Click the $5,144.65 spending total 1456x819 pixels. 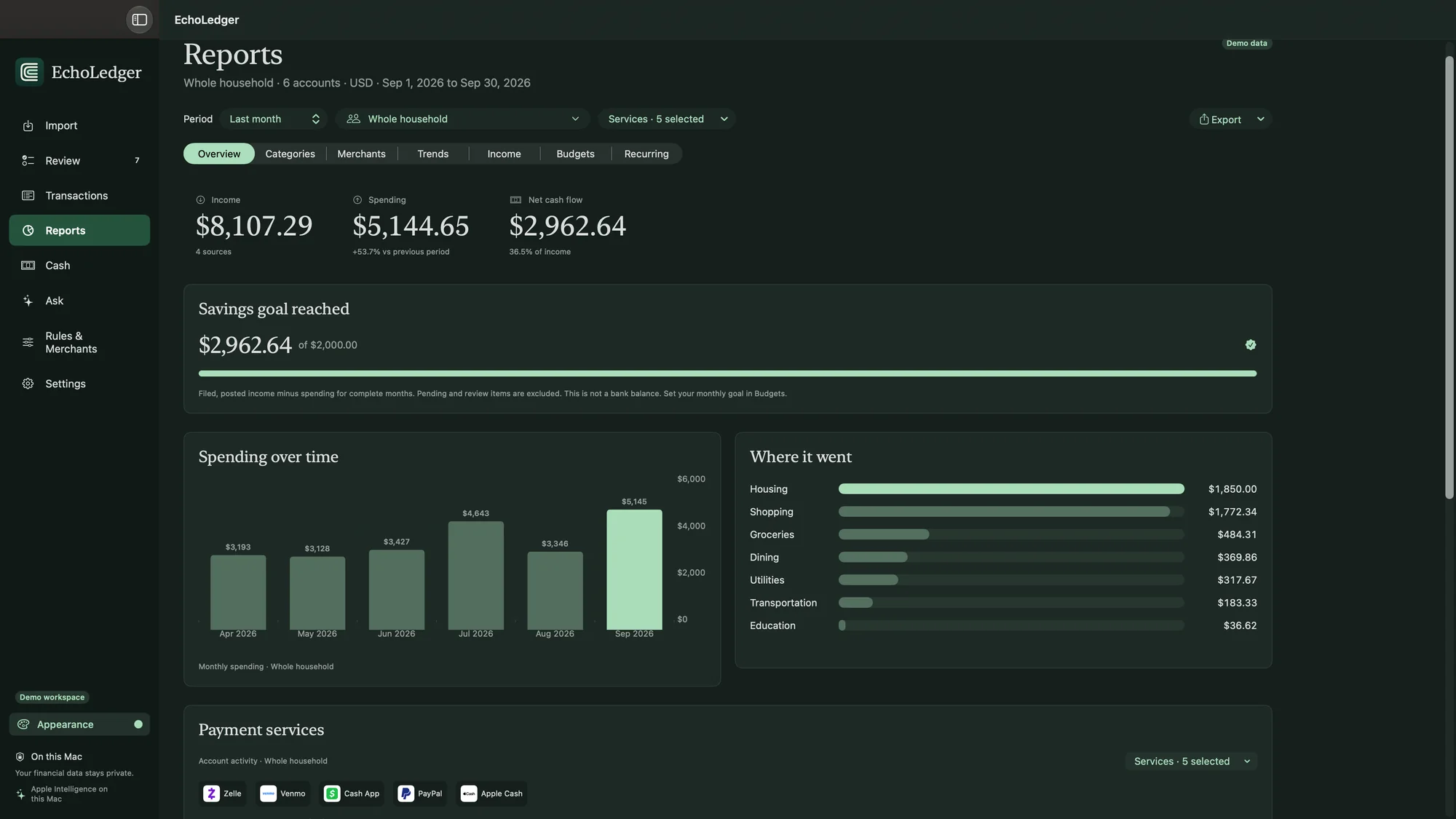[411, 226]
